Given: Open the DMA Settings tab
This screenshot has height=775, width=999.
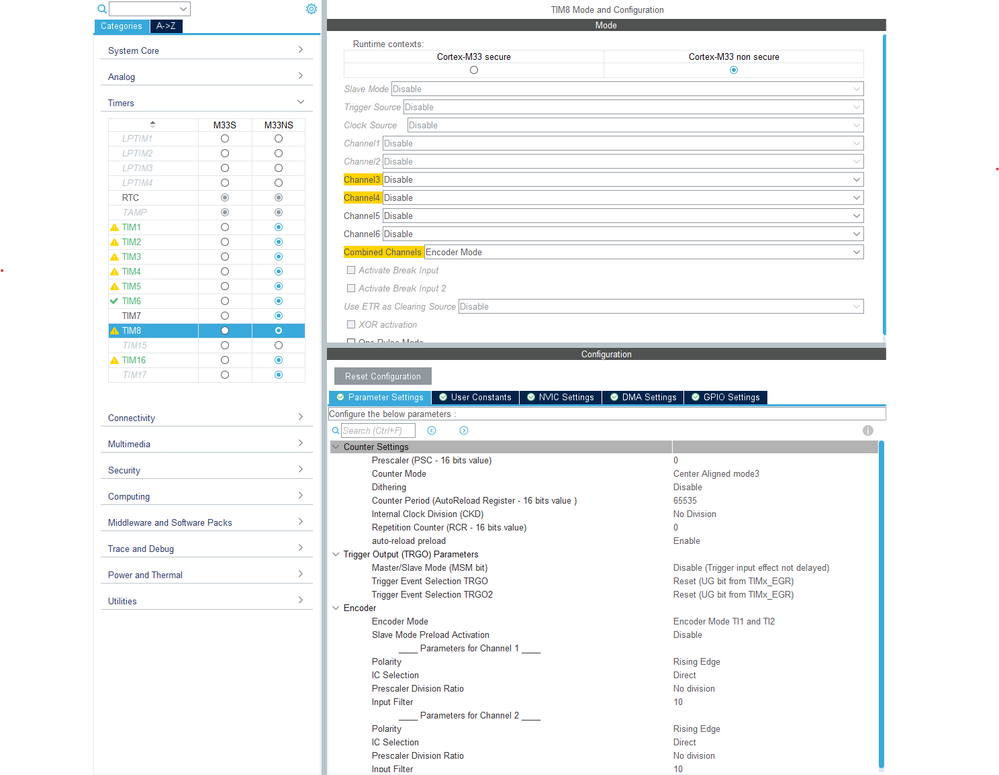Looking at the screenshot, I should [x=643, y=398].
